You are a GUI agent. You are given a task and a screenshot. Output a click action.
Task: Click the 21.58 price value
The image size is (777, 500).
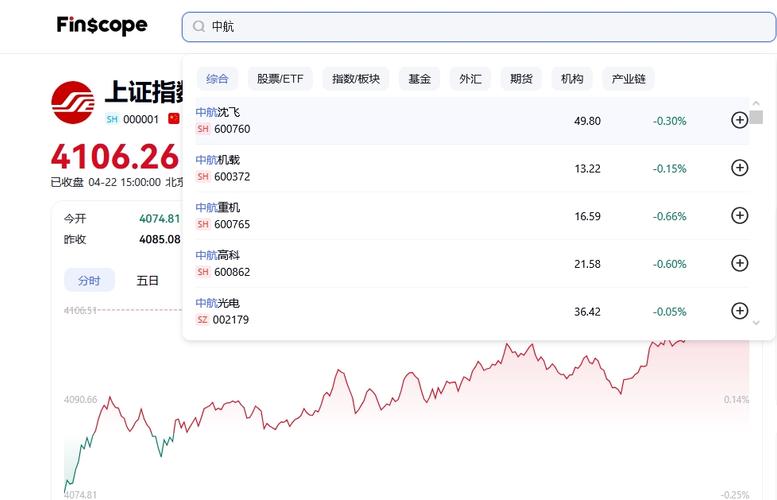pos(587,264)
